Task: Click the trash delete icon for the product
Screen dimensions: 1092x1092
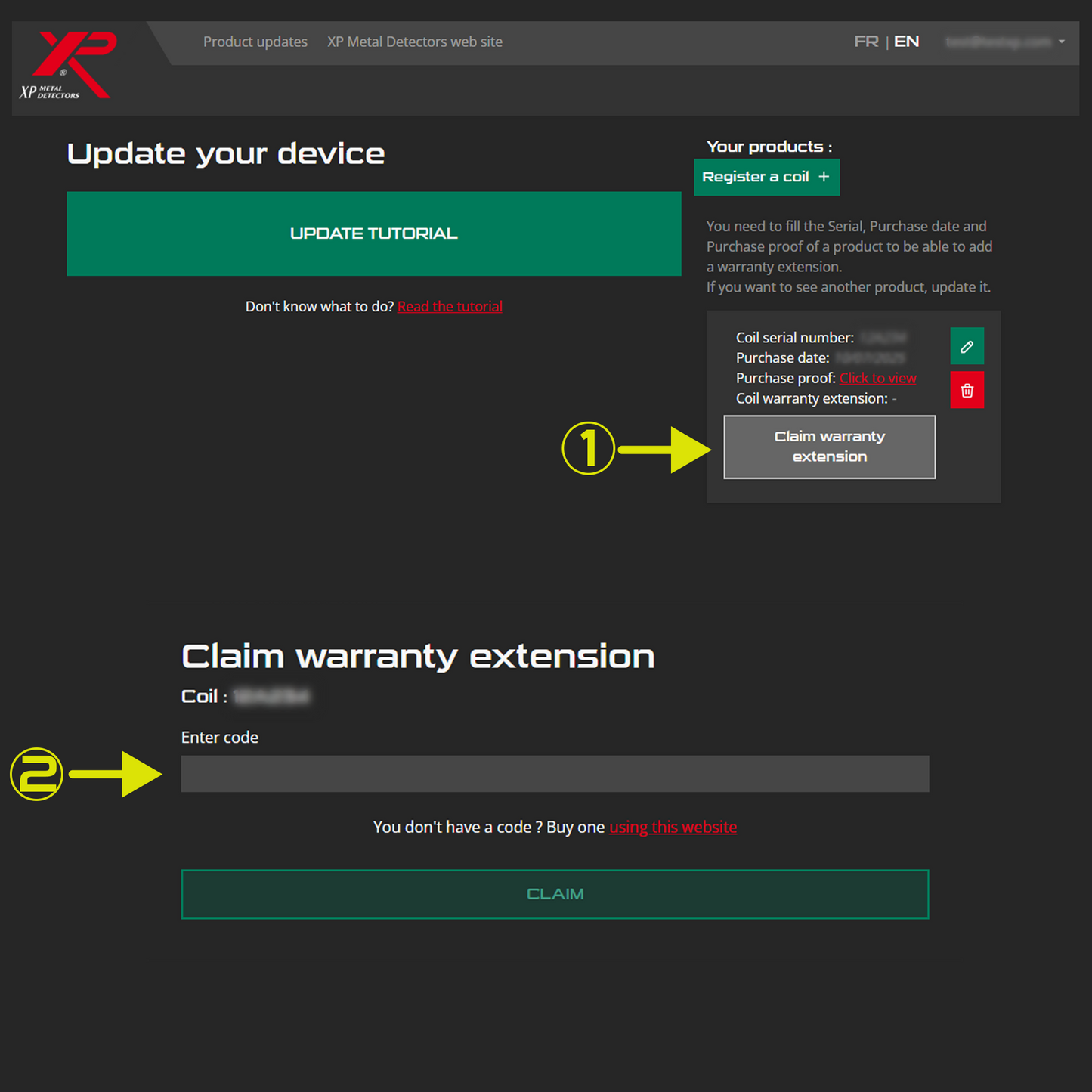Action: click(x=967, y=389)
